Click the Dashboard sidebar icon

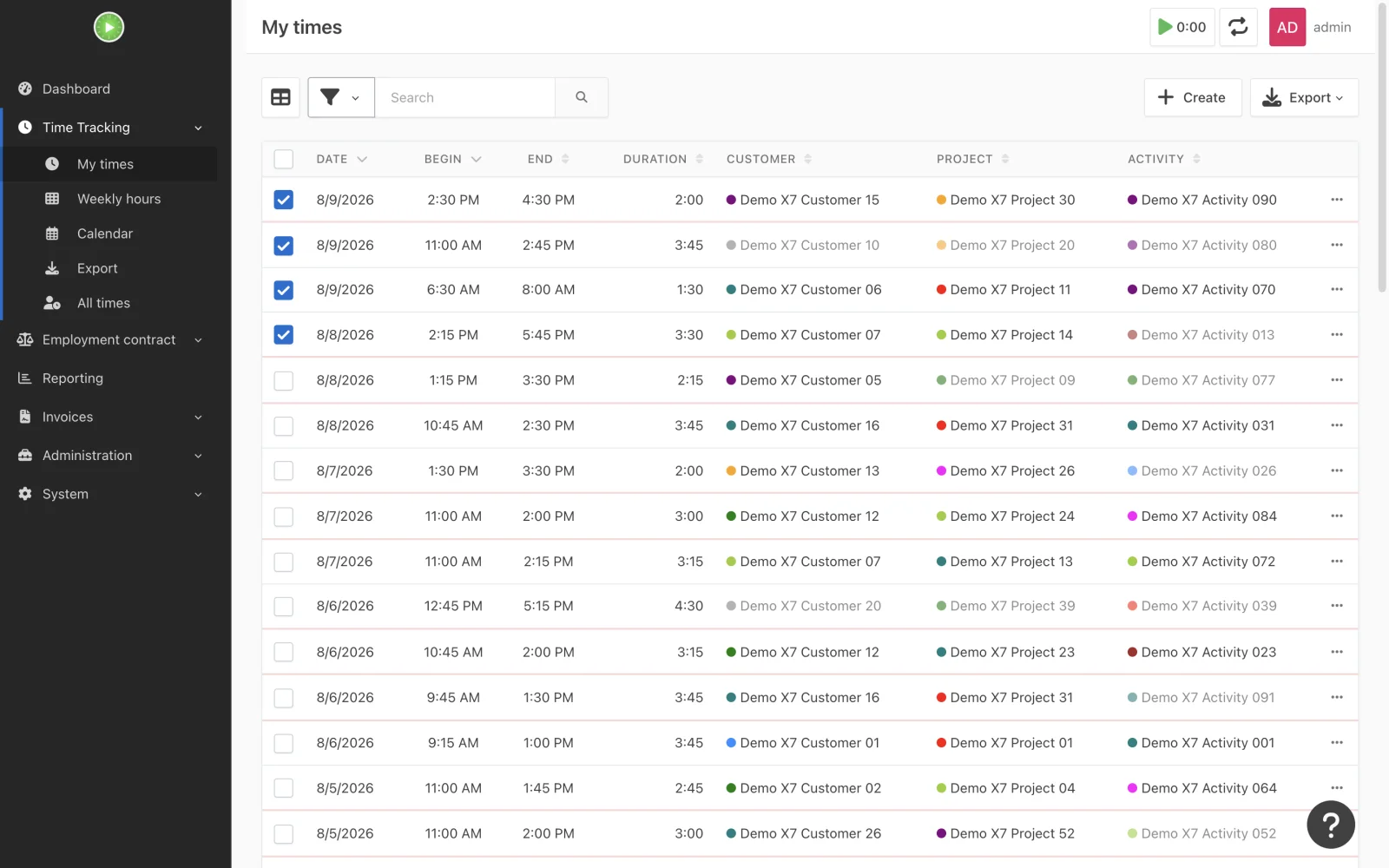pos(25,89)
